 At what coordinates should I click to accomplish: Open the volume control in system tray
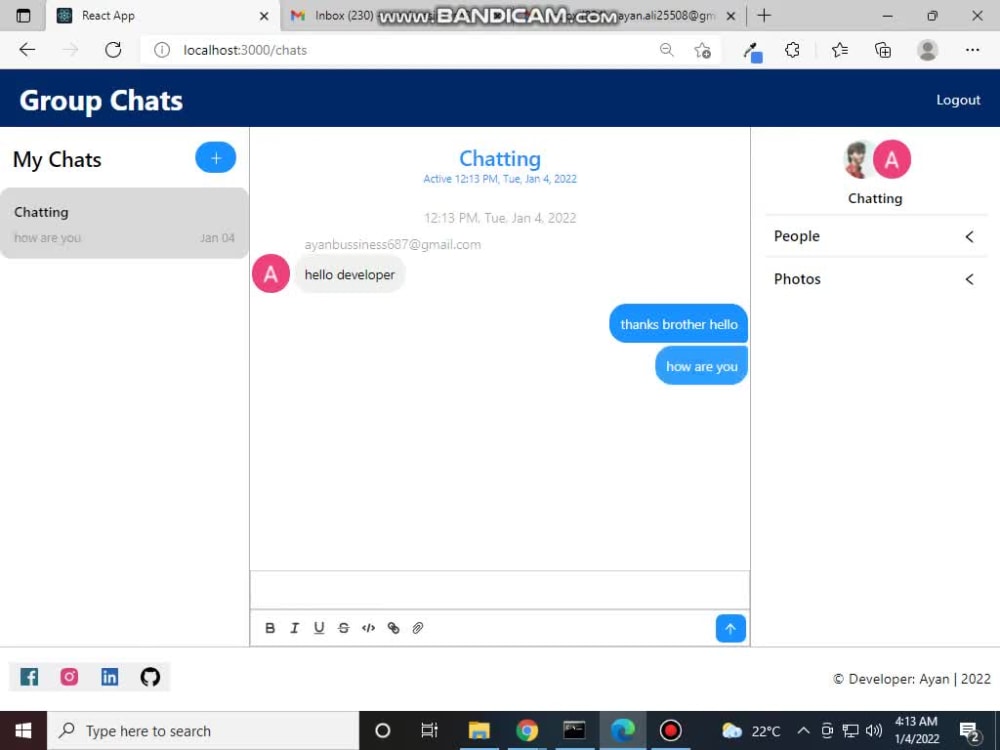coord(874,731)
